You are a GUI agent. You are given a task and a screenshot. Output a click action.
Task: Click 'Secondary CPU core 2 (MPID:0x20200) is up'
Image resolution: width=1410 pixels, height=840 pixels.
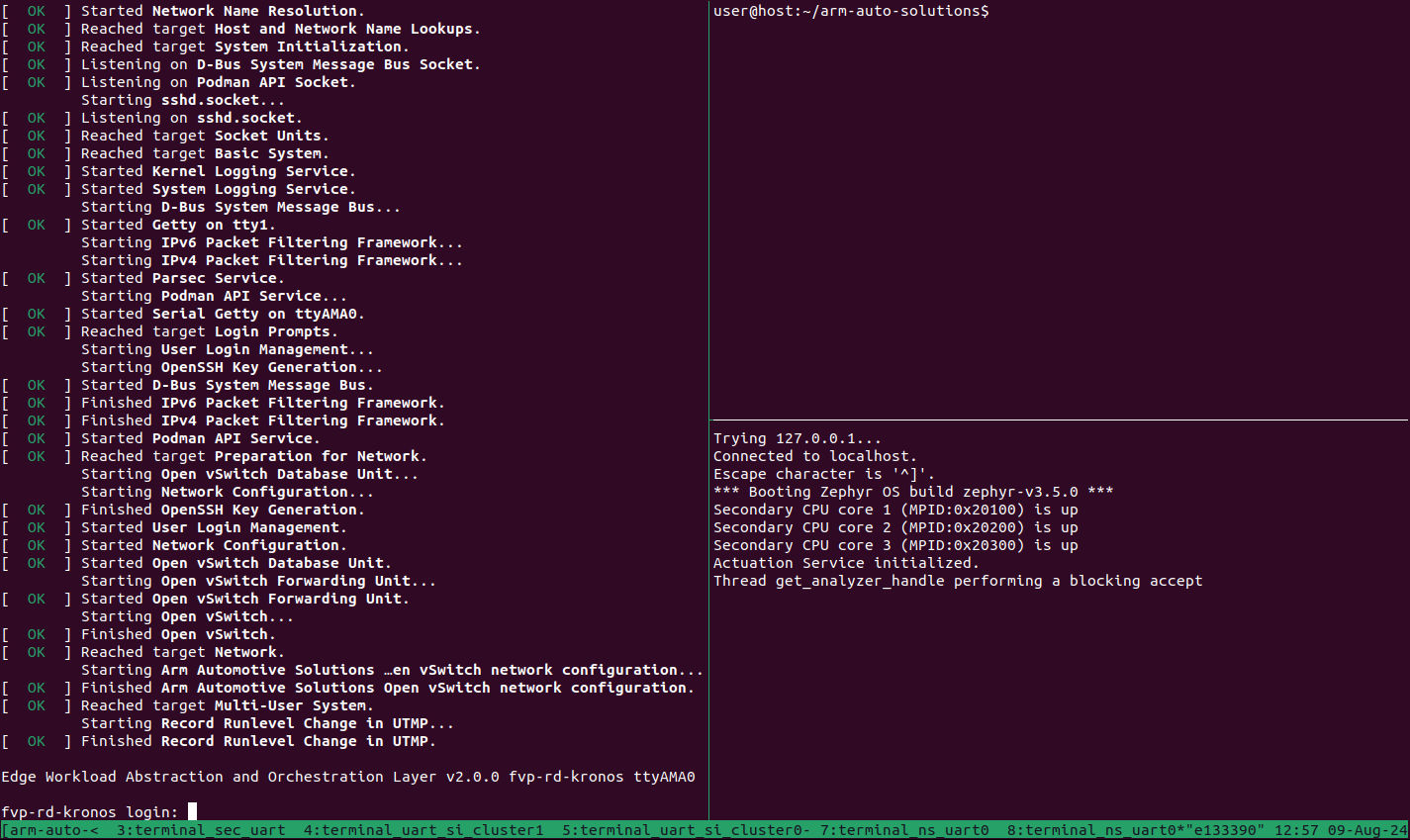coord(895,527)
